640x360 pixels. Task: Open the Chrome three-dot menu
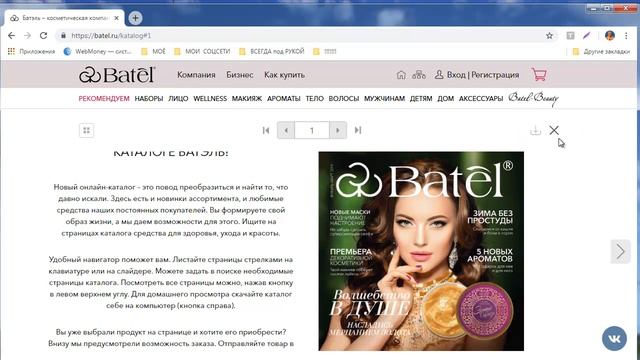(626, 36)
